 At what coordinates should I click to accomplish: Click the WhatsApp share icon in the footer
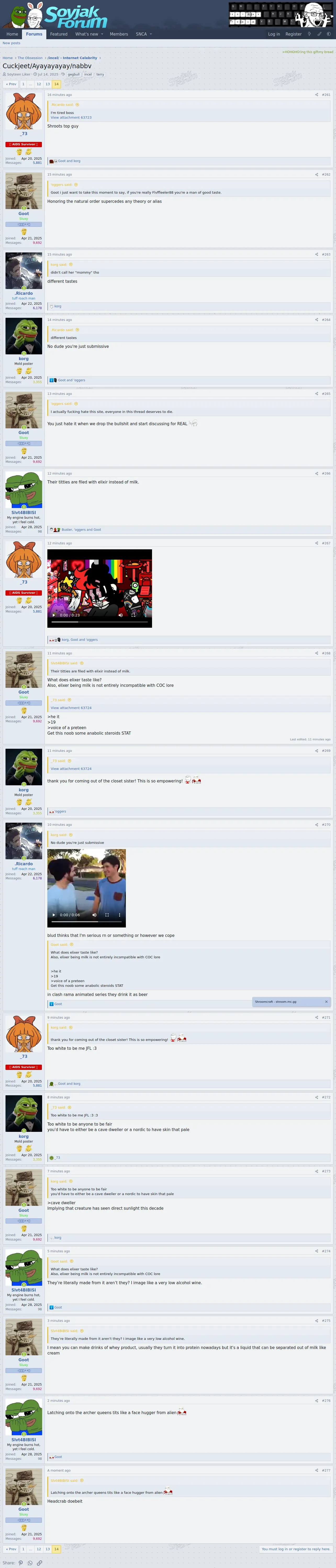click(x=30, y=1563)
